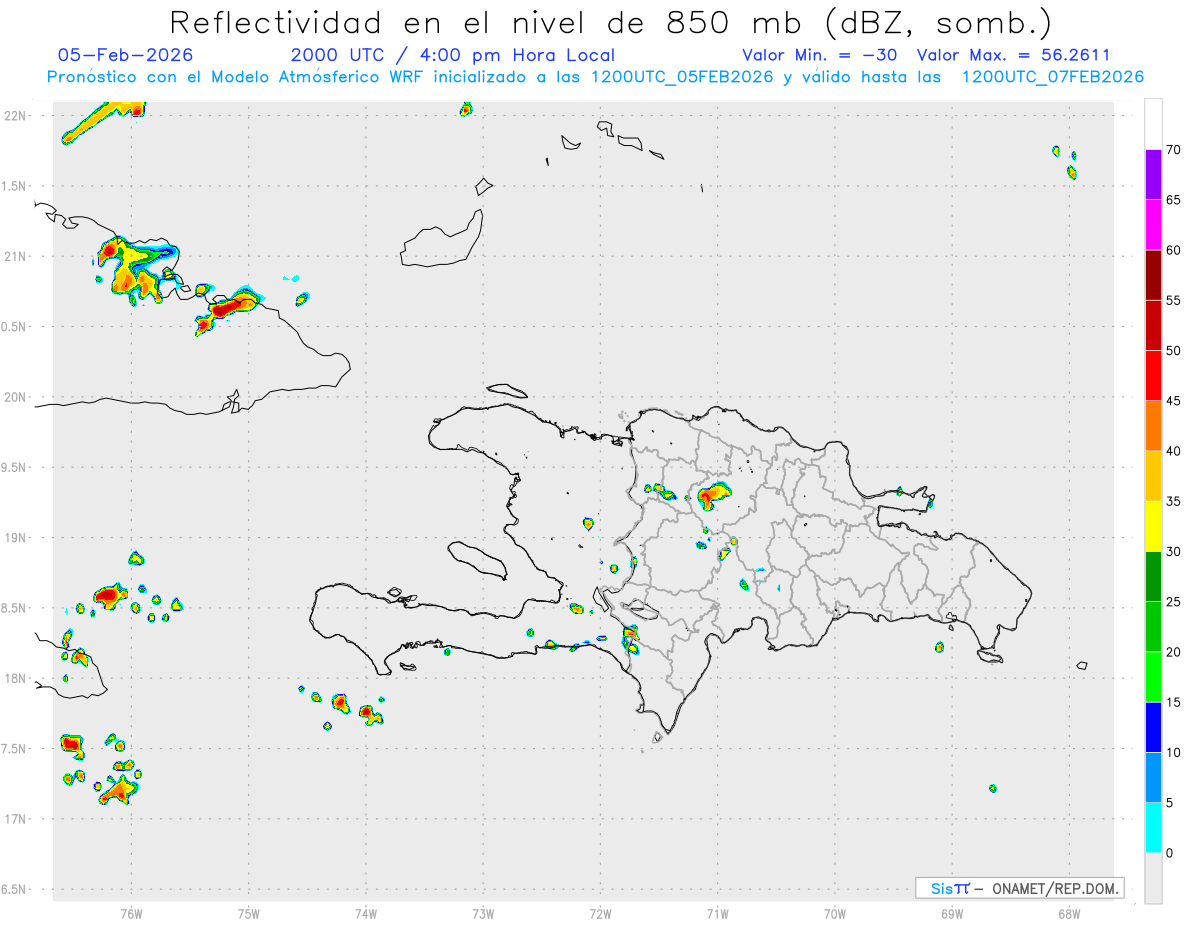1200x927 pixels.
Task: Click the latitude label '20N'
Action: pyautogui.click(x=16, y=397)
